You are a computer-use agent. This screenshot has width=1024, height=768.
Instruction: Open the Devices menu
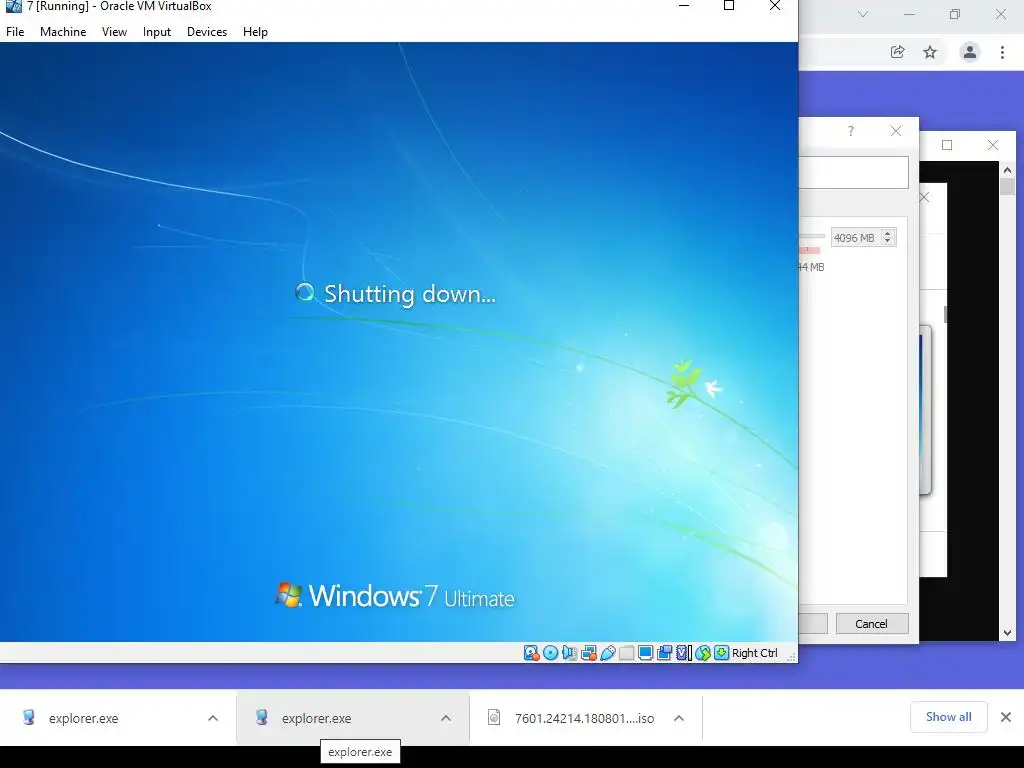[x=207, y=31]
